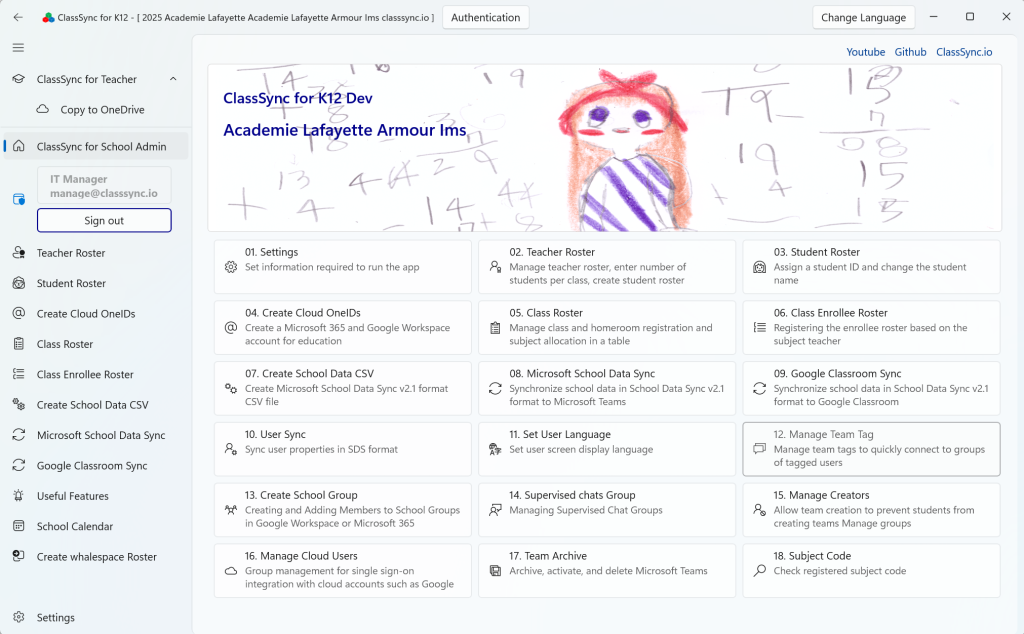1024x634 pixels.
Task: Click the Microsoft School Data Sync sidebar icon
Action: click(x=19, y=435)
